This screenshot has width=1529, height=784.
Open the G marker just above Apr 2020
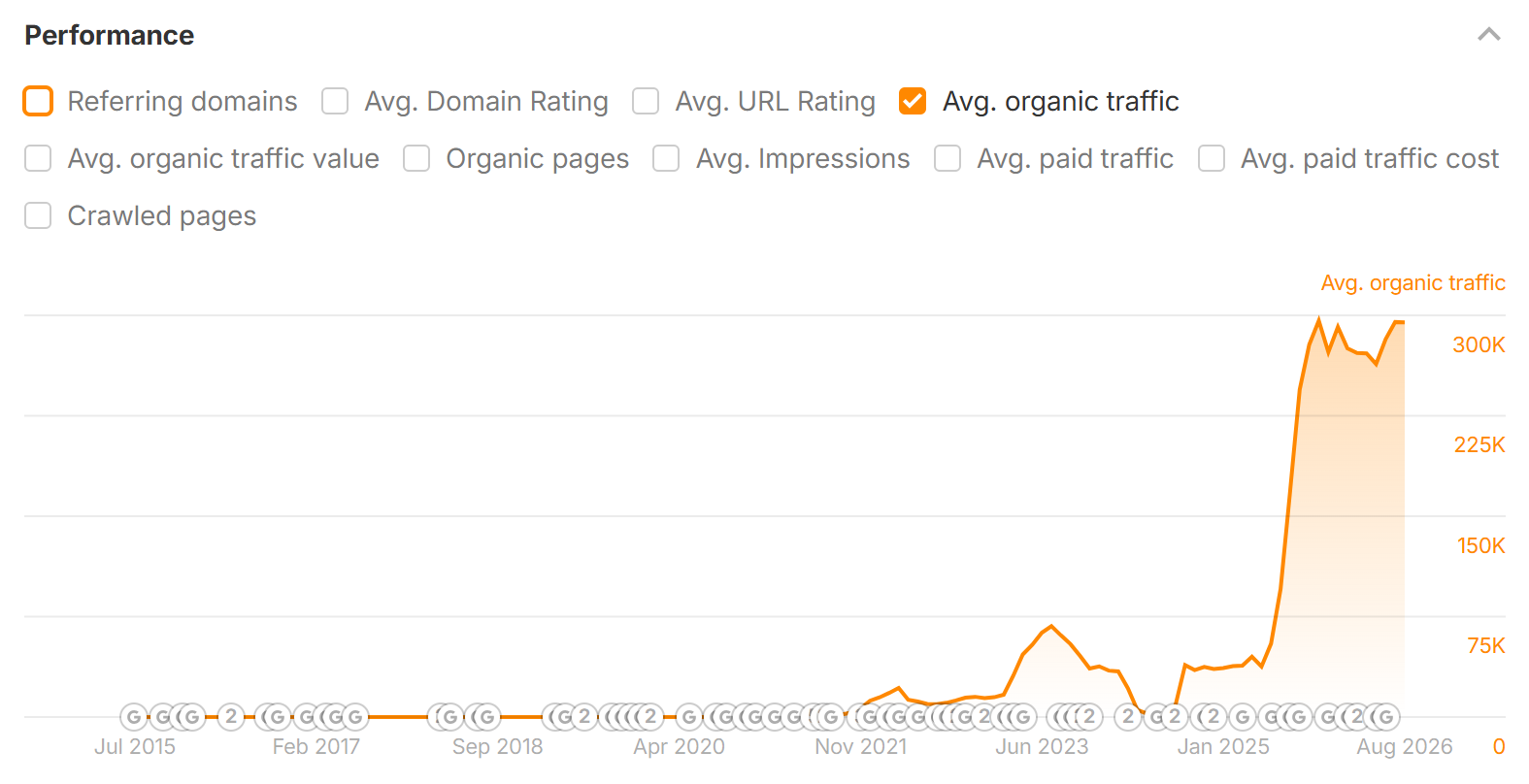(x=689, y=717)
